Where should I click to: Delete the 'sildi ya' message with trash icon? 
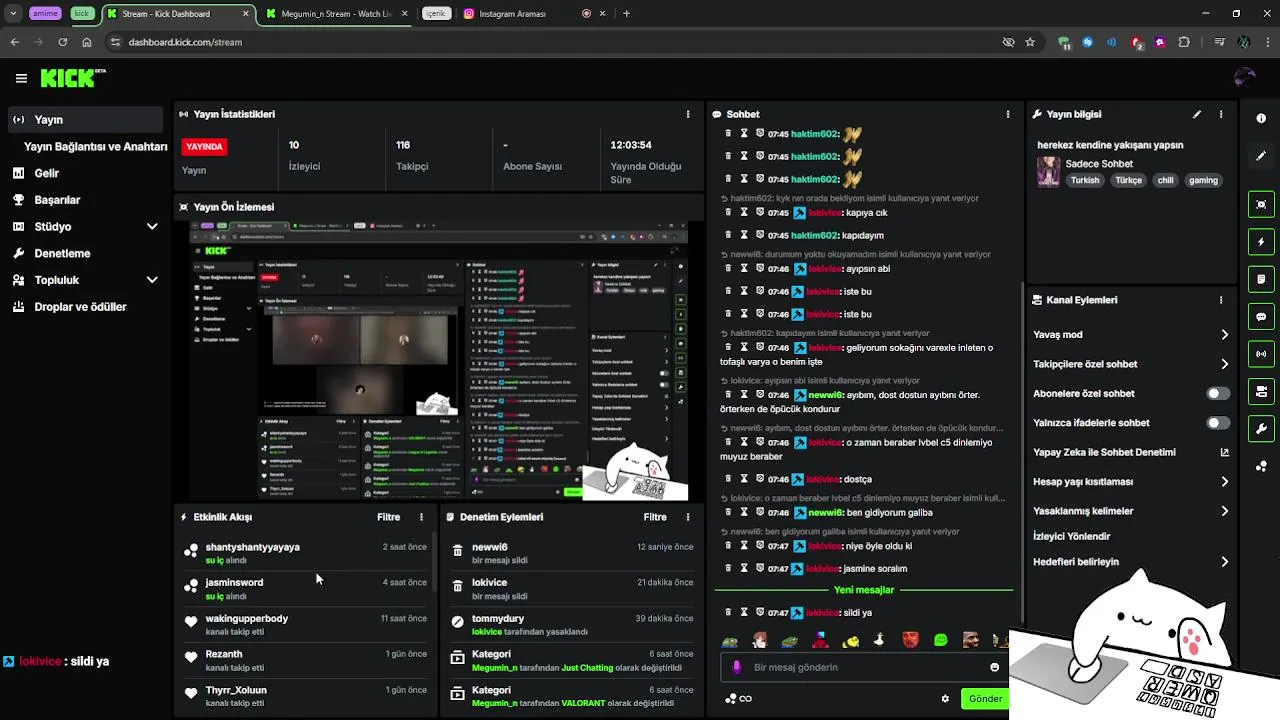728,612
